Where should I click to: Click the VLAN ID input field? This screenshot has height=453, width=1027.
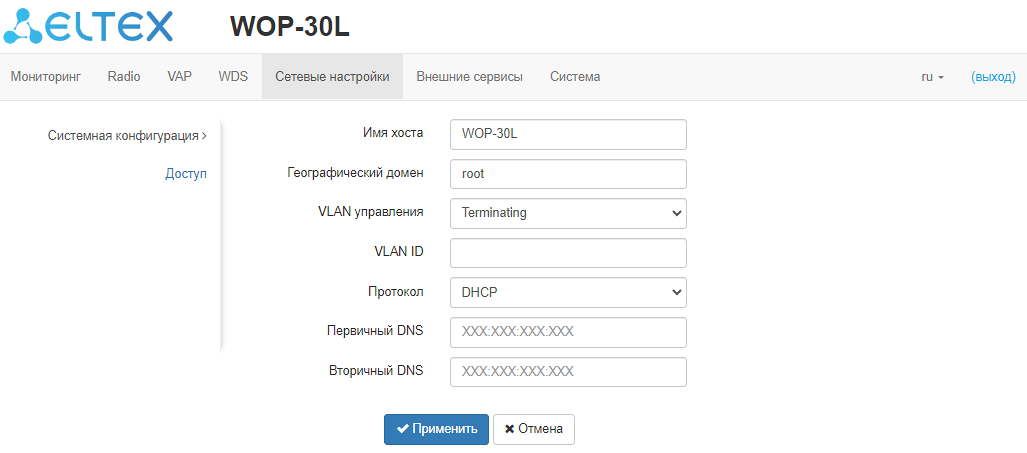coord(568,253)
